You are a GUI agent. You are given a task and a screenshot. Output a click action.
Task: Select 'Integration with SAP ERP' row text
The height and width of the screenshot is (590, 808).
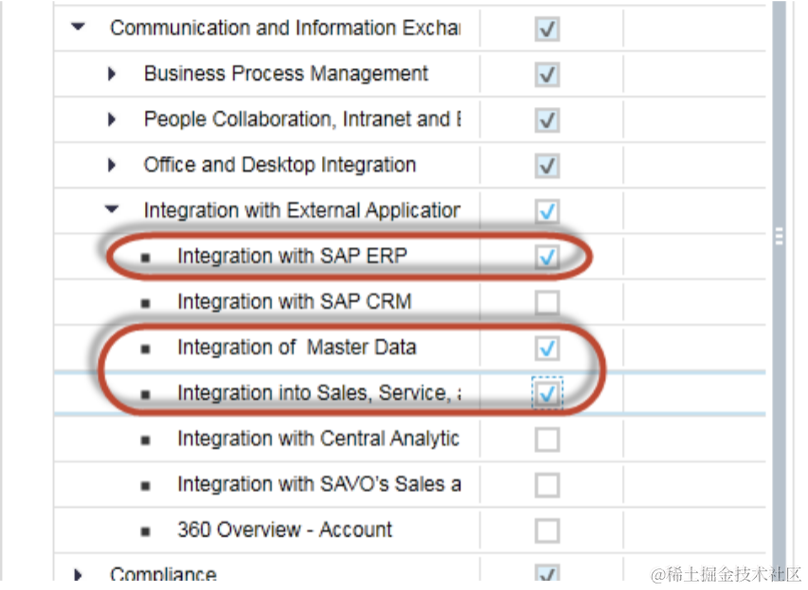tap(292, 256)
